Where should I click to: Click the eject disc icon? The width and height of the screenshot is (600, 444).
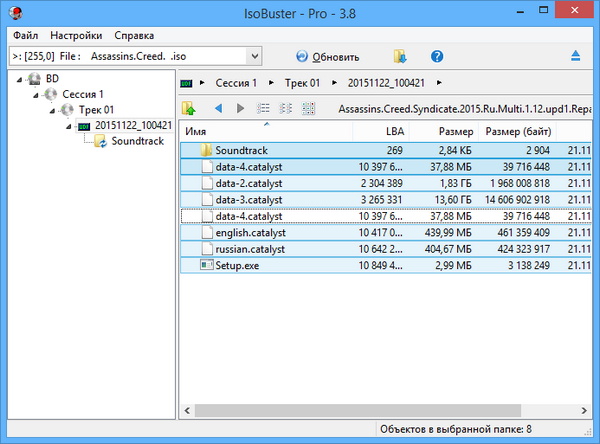click(x=574, y=56)
